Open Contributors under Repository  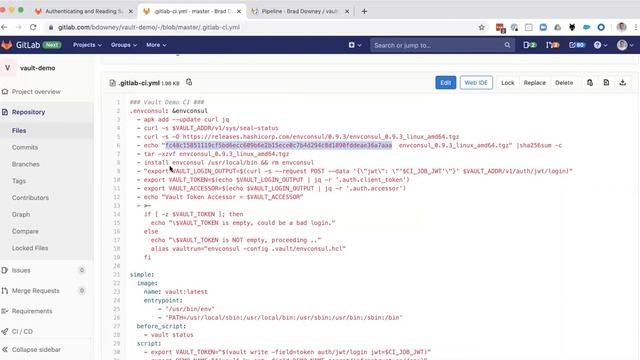[30, 198]
